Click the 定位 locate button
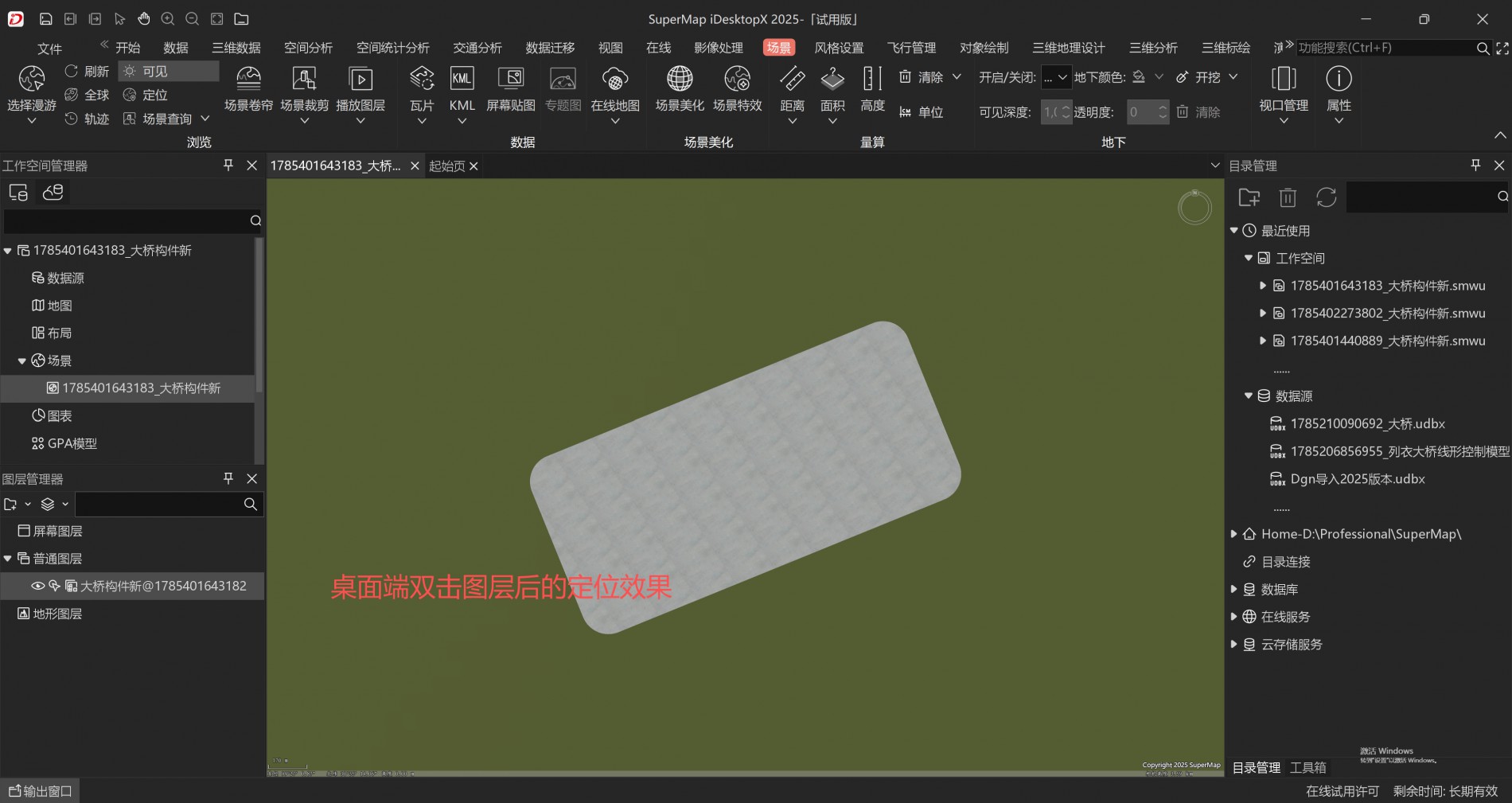The width and height of the screenshot is (1512, 803). click(146, 96)
